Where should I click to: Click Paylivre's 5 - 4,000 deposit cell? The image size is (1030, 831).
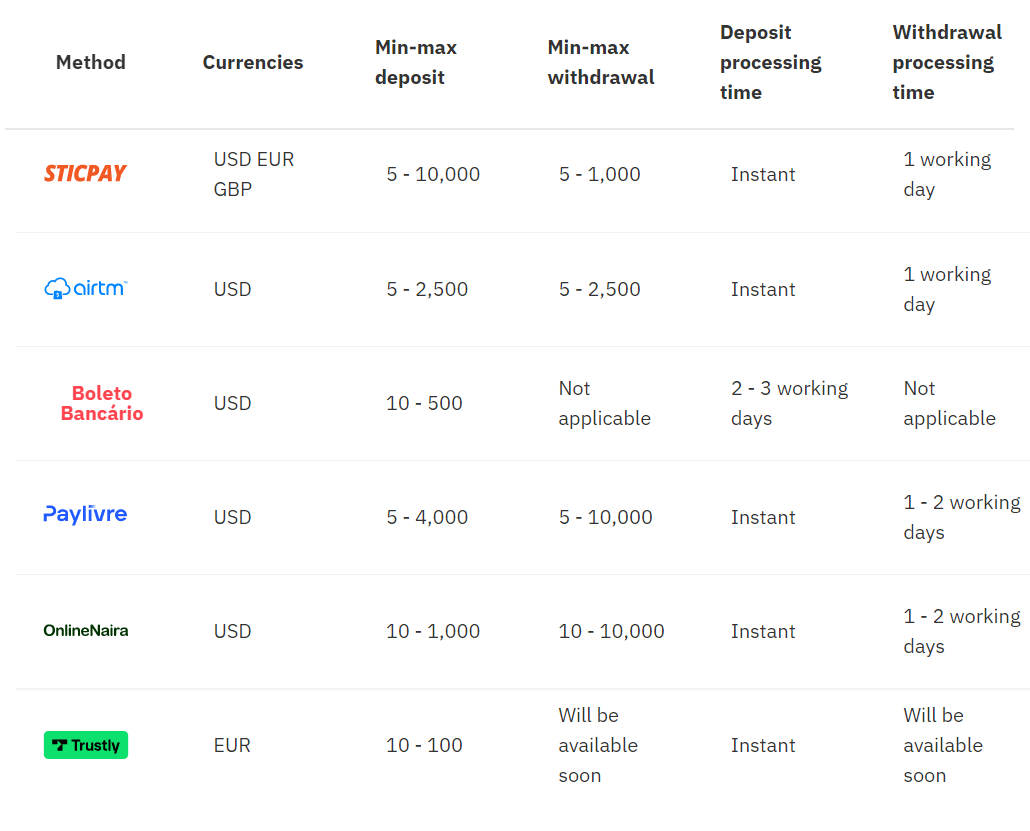point(427,517)
